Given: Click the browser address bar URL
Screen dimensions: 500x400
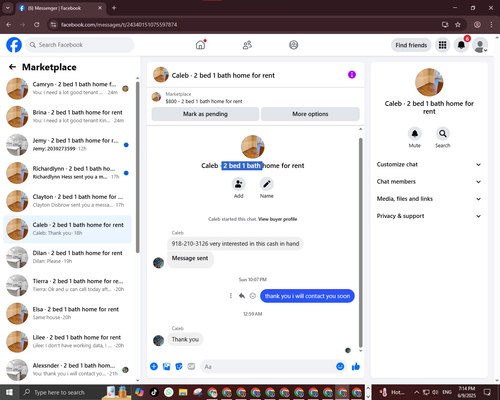Looking at the screenshot, I should tap(119, 25).
